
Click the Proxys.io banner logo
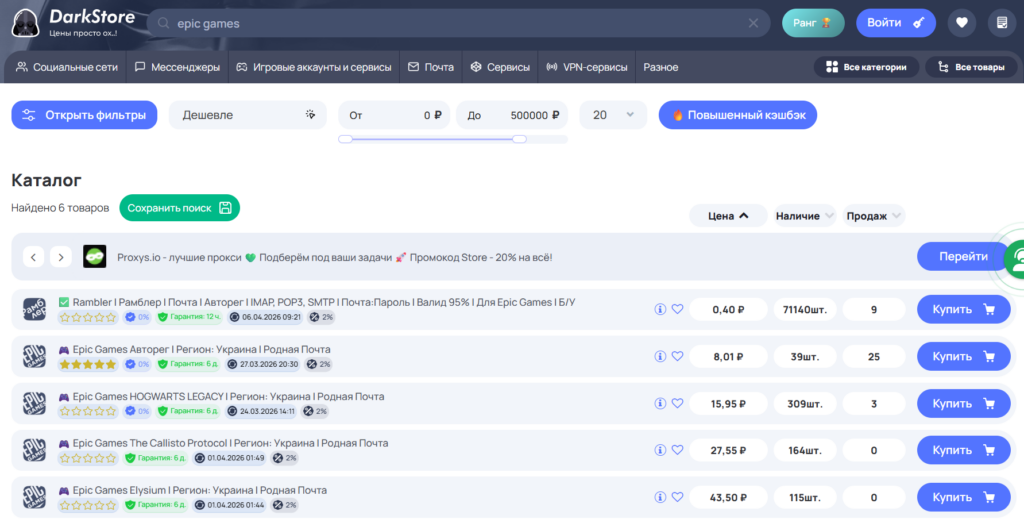[95, 257]
